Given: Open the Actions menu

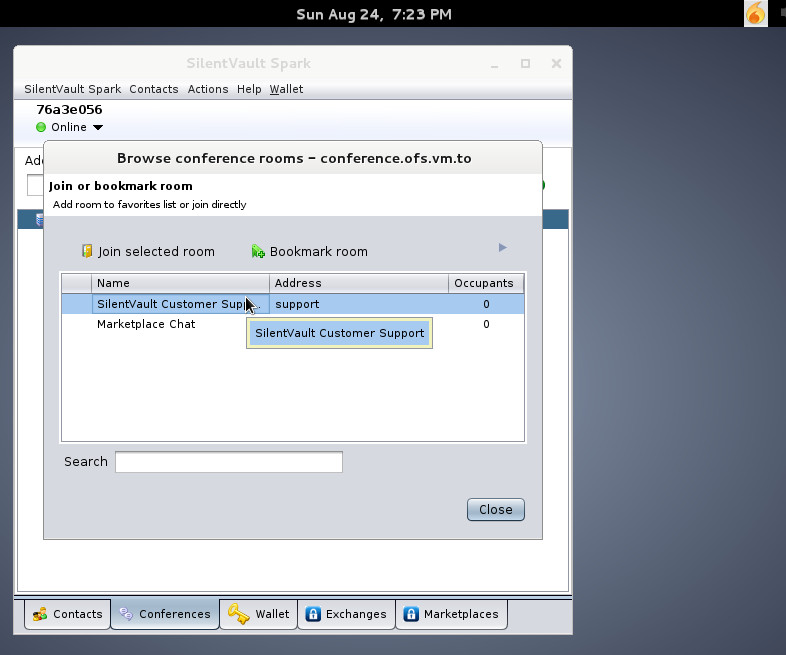Looking at the screenshot, I should [208, 89].
